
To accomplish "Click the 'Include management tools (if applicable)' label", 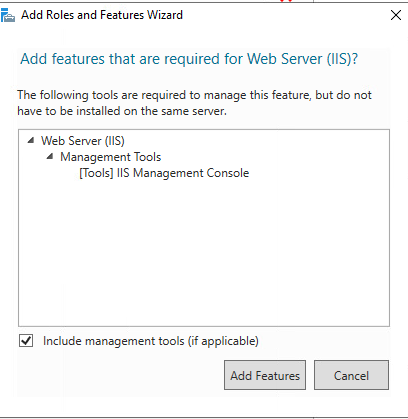I will (151, 341).
